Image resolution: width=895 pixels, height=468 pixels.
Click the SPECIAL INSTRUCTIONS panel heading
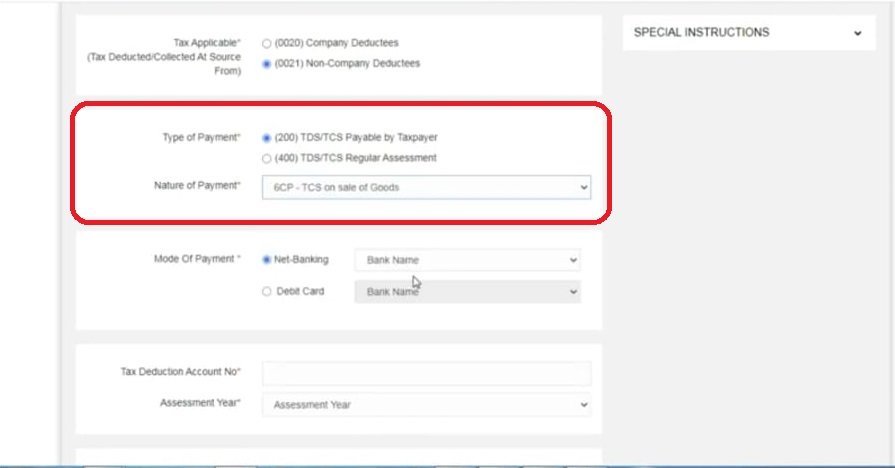tap(701, 33)
